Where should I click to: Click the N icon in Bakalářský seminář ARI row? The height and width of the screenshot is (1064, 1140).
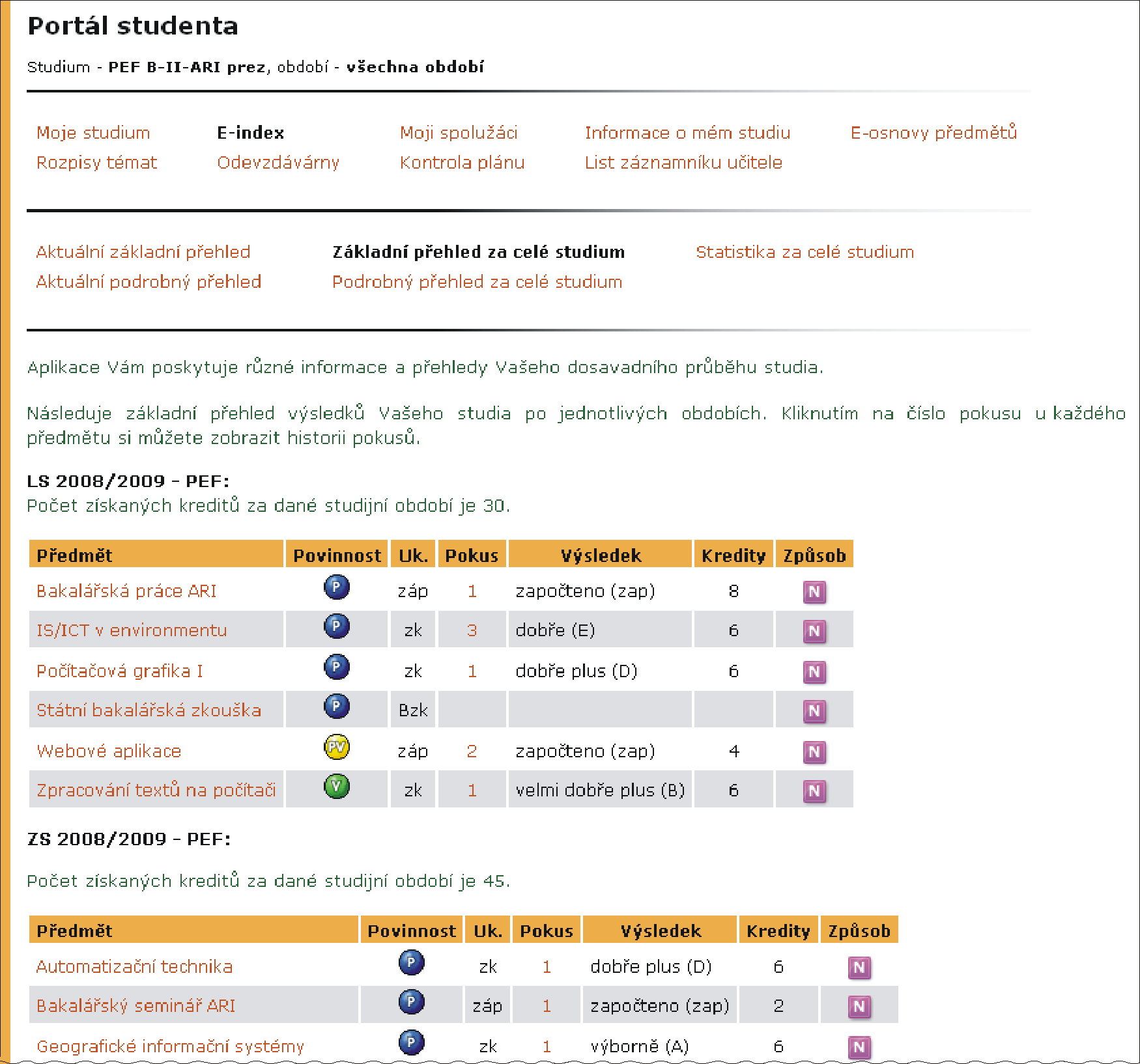pyautogui.click(x=859, y=1007)
